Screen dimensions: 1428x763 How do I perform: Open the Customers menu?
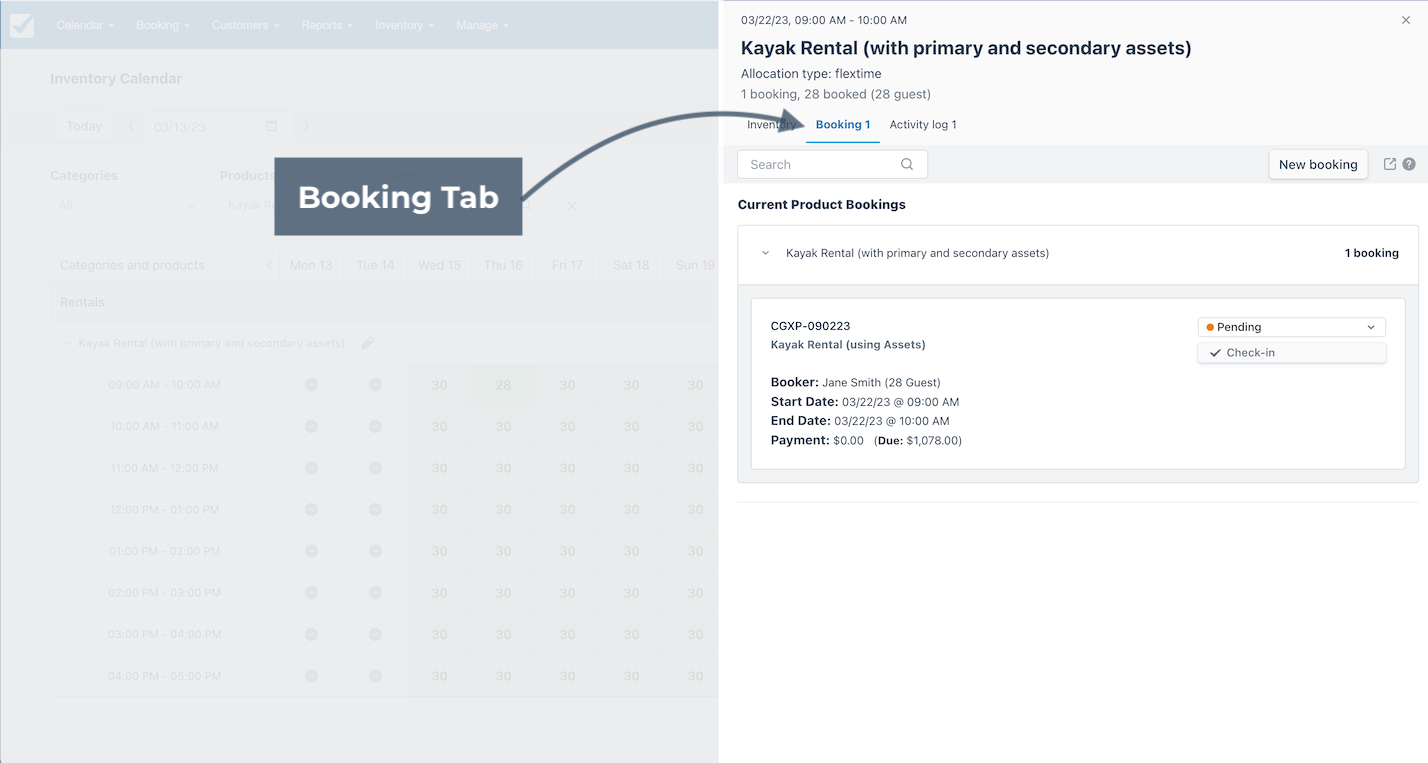(x=245, y=25)
